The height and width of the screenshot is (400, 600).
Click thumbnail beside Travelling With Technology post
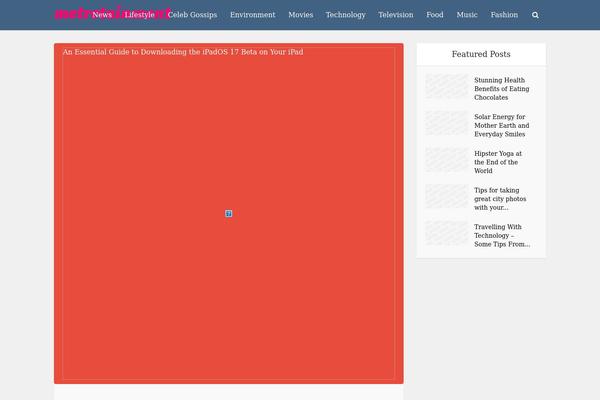pyautogui.click(x=447, y=233)
